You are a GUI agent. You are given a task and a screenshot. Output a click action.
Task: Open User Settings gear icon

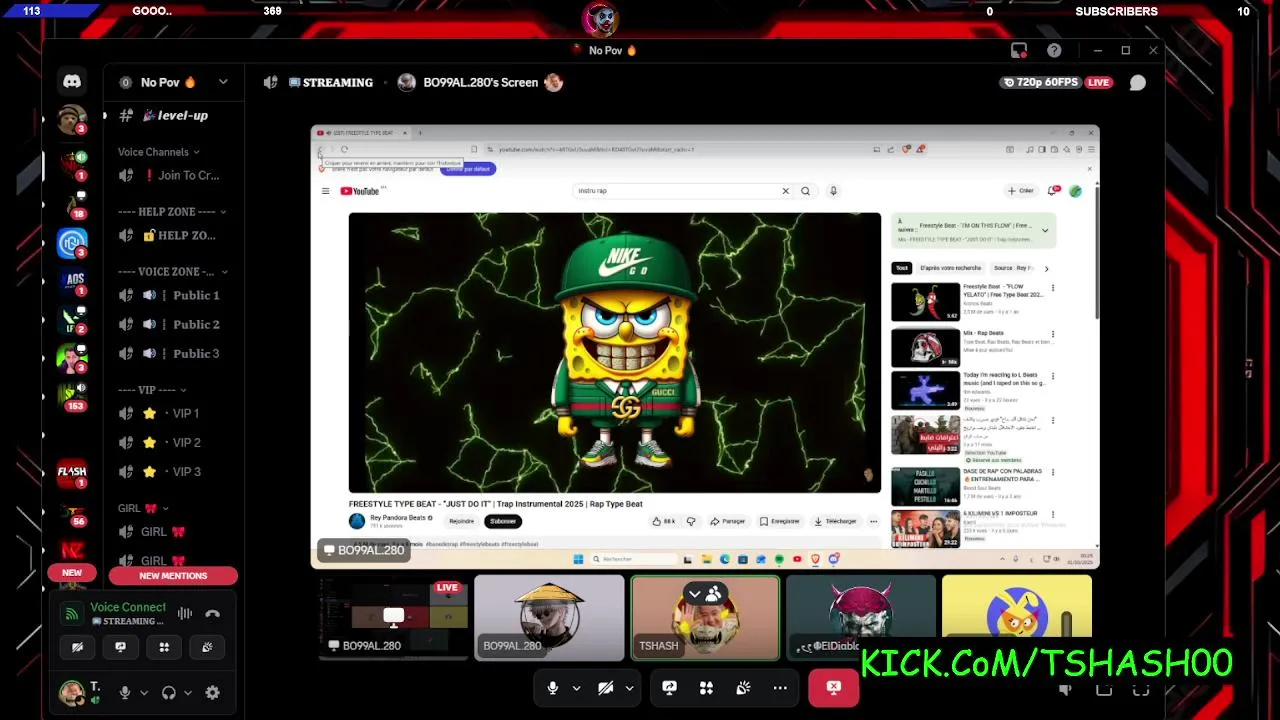point(212,692)
